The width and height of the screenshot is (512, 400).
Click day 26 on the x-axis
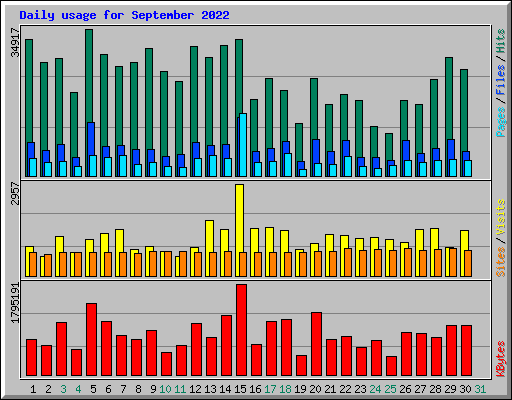pos(405,389)
